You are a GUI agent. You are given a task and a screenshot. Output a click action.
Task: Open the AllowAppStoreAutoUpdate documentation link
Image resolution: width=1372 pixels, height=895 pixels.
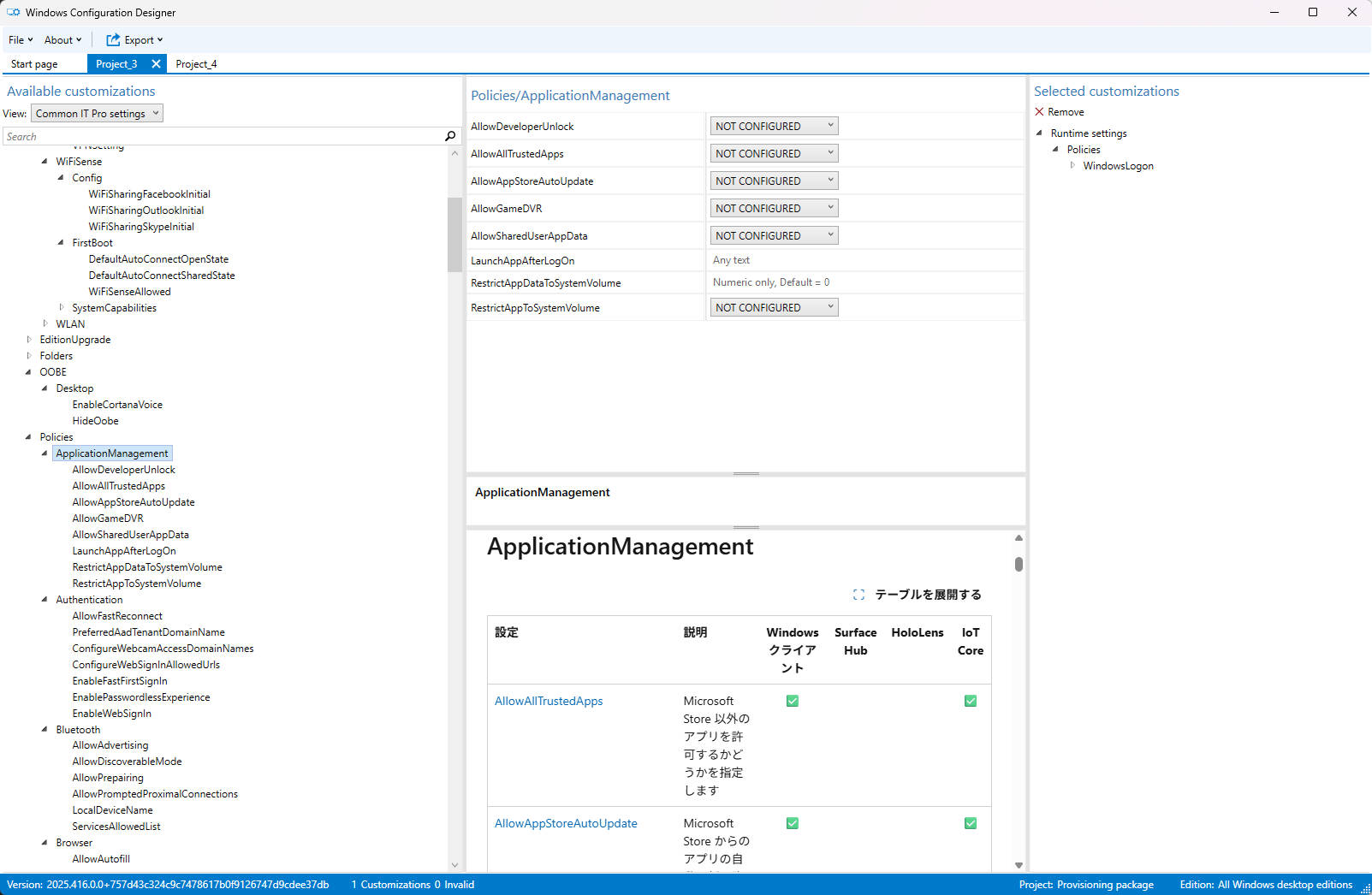pyautogui.click(x=565, y=823)
